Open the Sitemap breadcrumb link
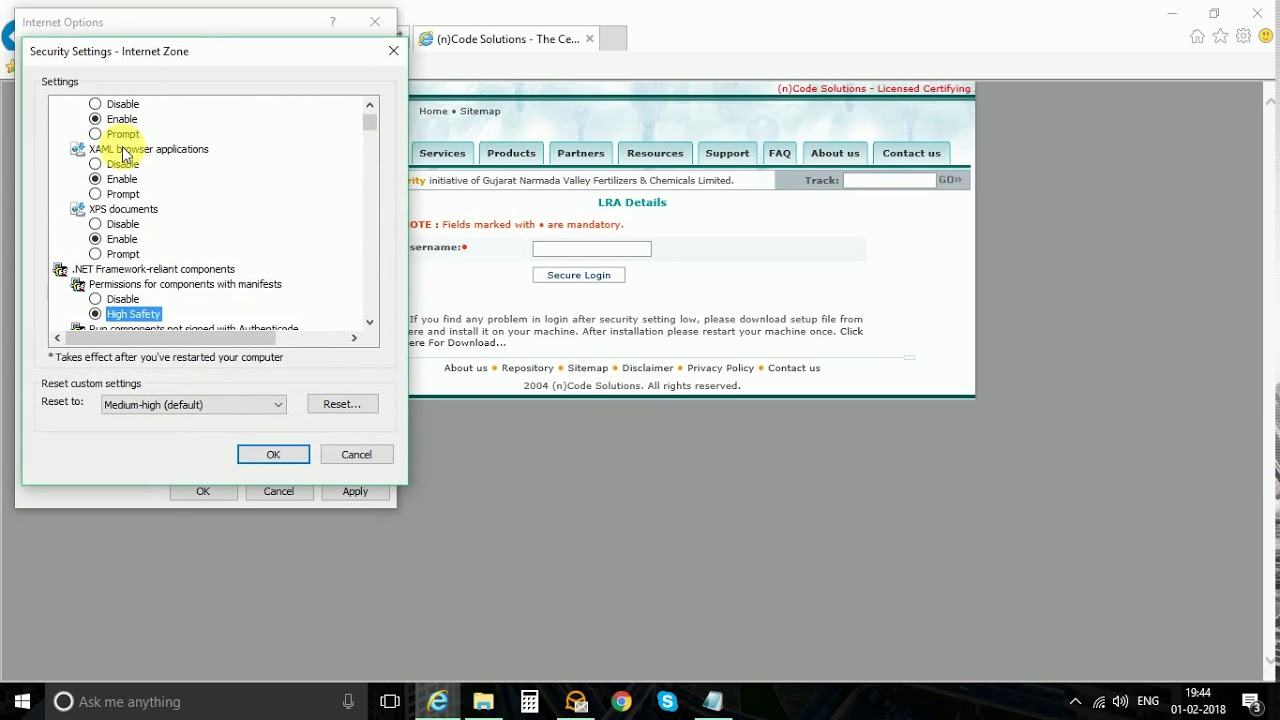The height and width of the screenshot is (720, 1280). [480, 111]
